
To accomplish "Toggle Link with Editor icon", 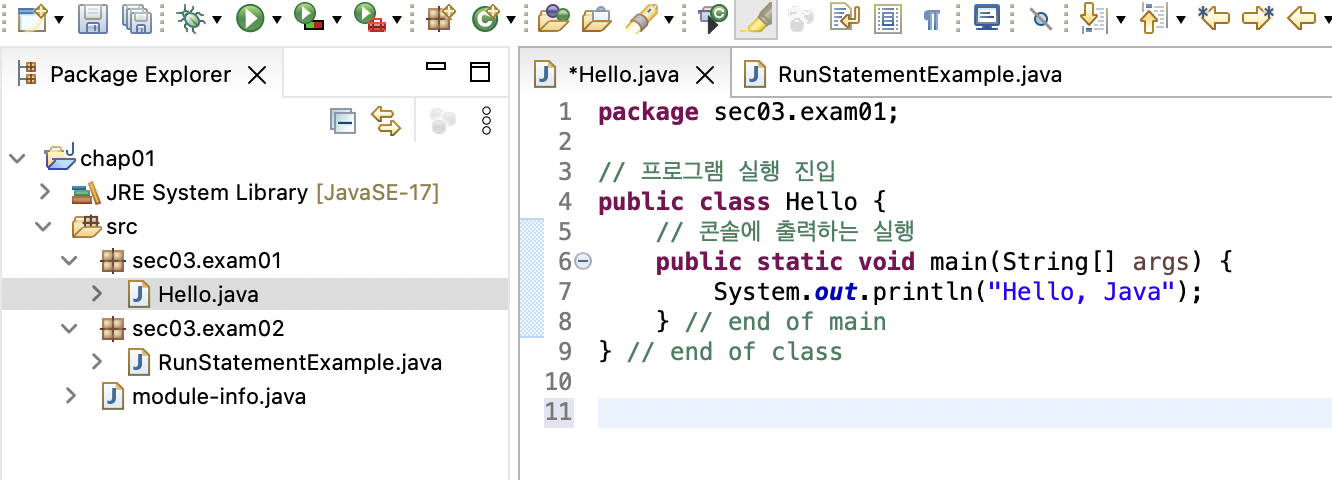I will click(386, 121).
